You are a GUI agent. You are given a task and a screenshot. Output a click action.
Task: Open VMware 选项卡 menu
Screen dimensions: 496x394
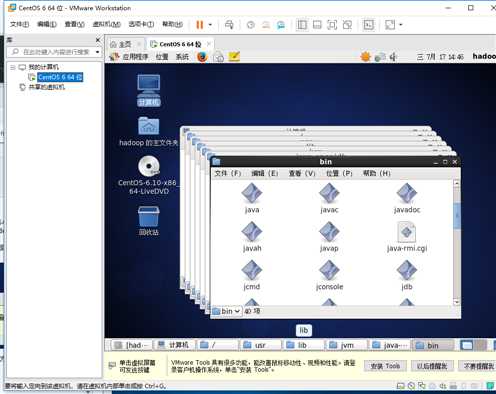pos(141,24)
